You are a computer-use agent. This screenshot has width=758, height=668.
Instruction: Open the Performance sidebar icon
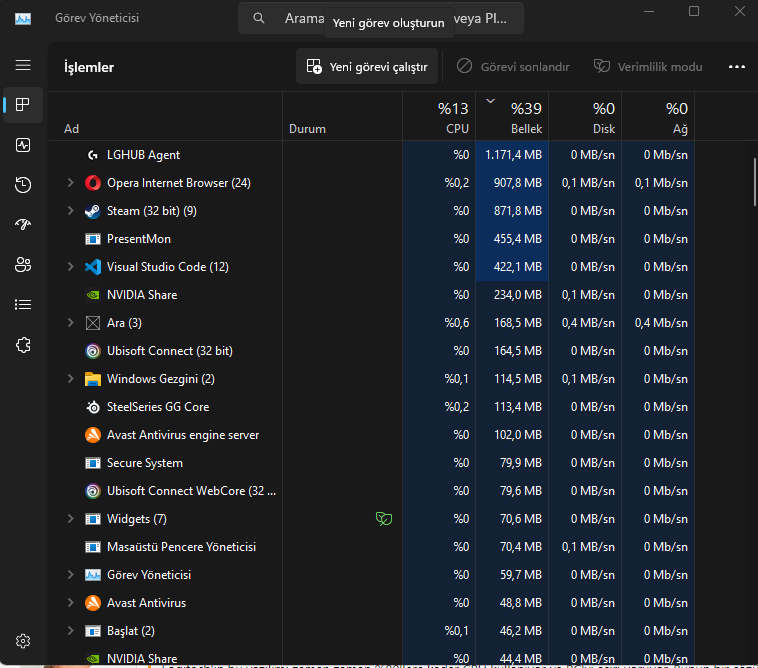tap(23, 145)
